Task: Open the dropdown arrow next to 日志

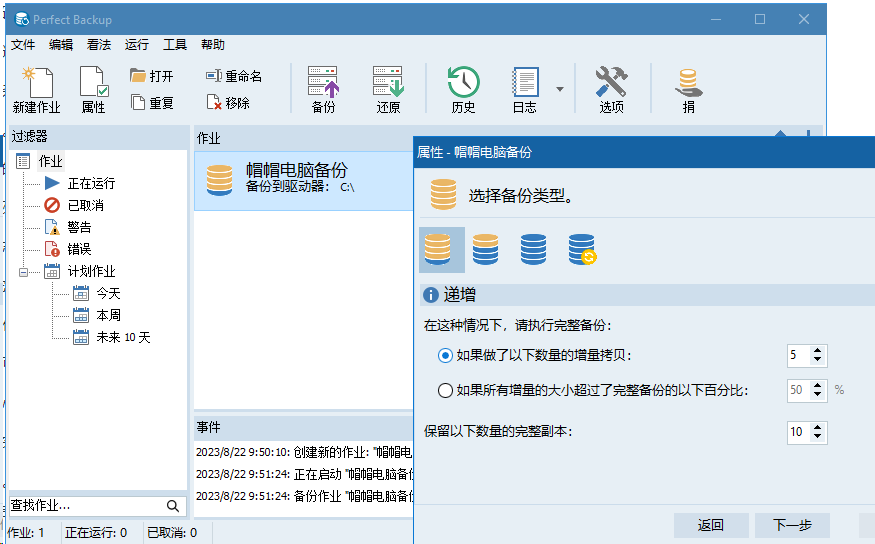Action: click(560, 89)
